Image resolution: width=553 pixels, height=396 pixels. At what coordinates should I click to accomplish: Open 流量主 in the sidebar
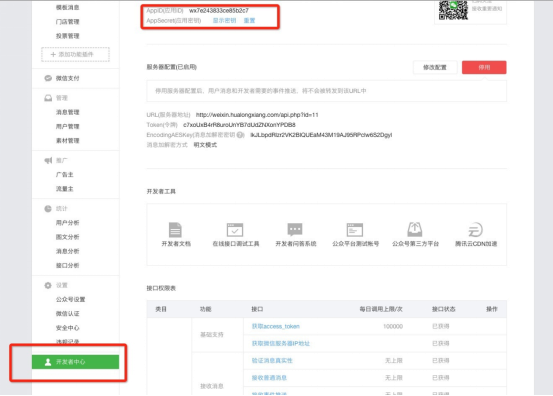(65, 189)
